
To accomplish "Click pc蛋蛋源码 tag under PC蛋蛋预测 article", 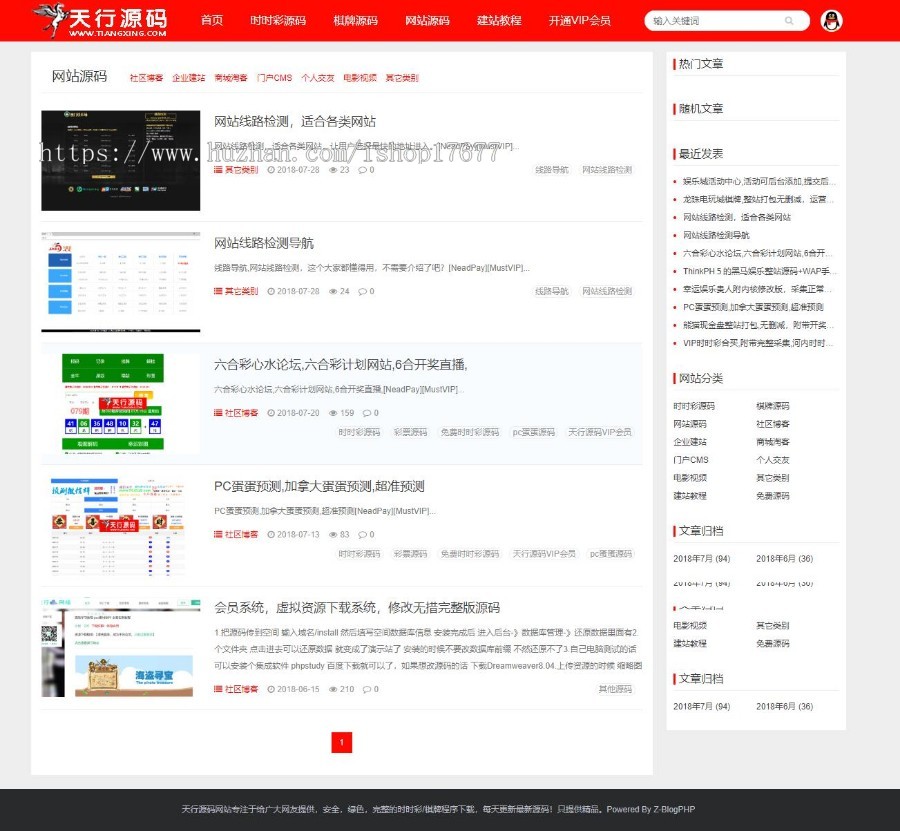I will [x=611, y=554].
